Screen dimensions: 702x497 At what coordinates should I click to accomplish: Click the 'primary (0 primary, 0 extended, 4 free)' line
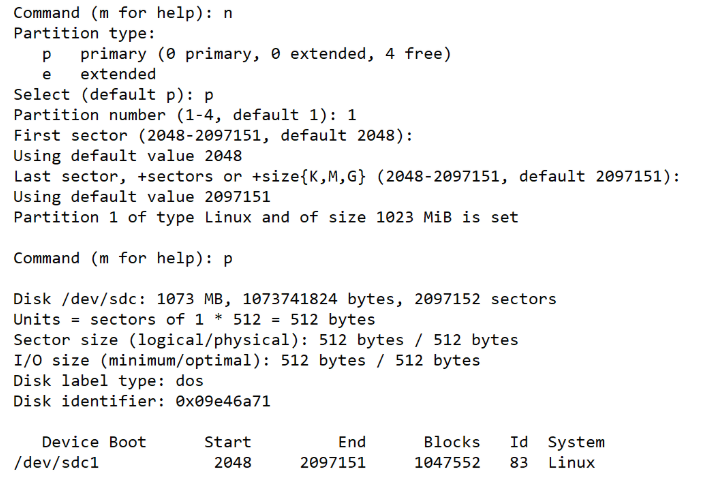[265, 54]
